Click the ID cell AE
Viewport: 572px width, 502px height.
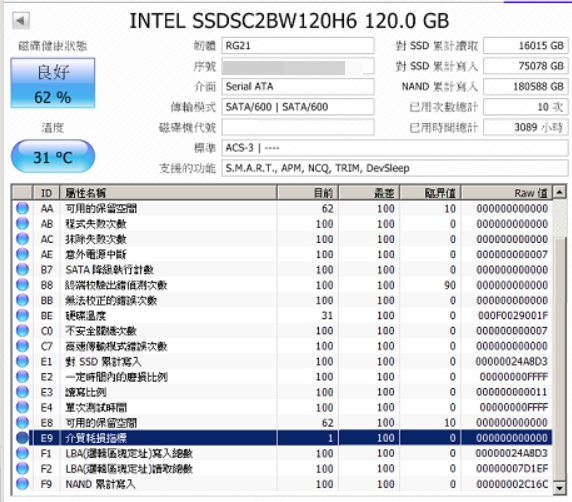47,254
